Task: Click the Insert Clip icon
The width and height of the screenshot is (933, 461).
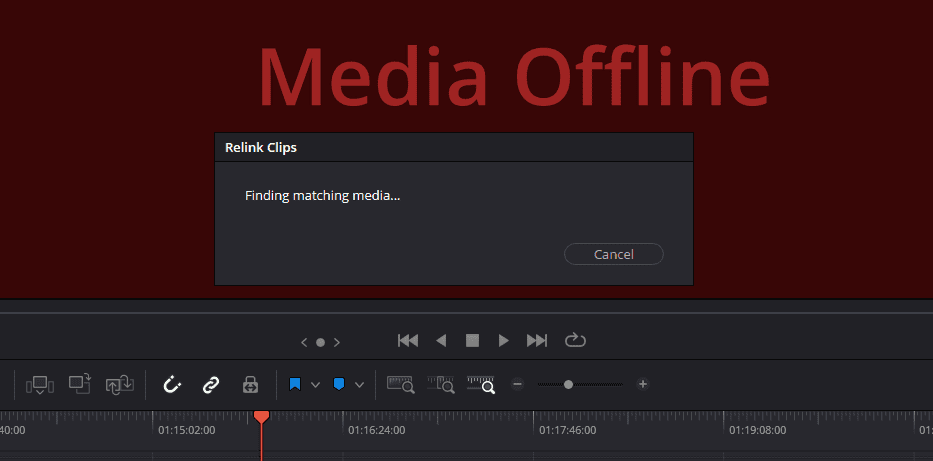Action: click(40, 384)
